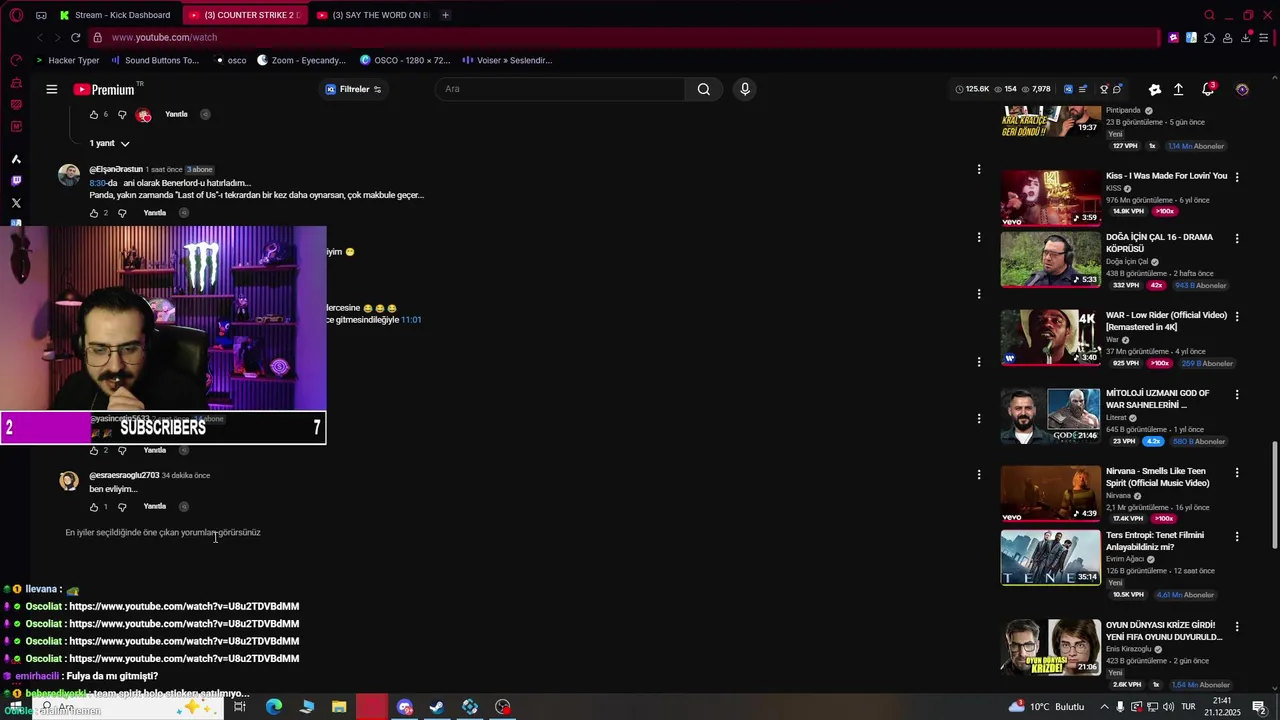Start voice search with microphone icon

pyautogui.click(x=744, y=89)
